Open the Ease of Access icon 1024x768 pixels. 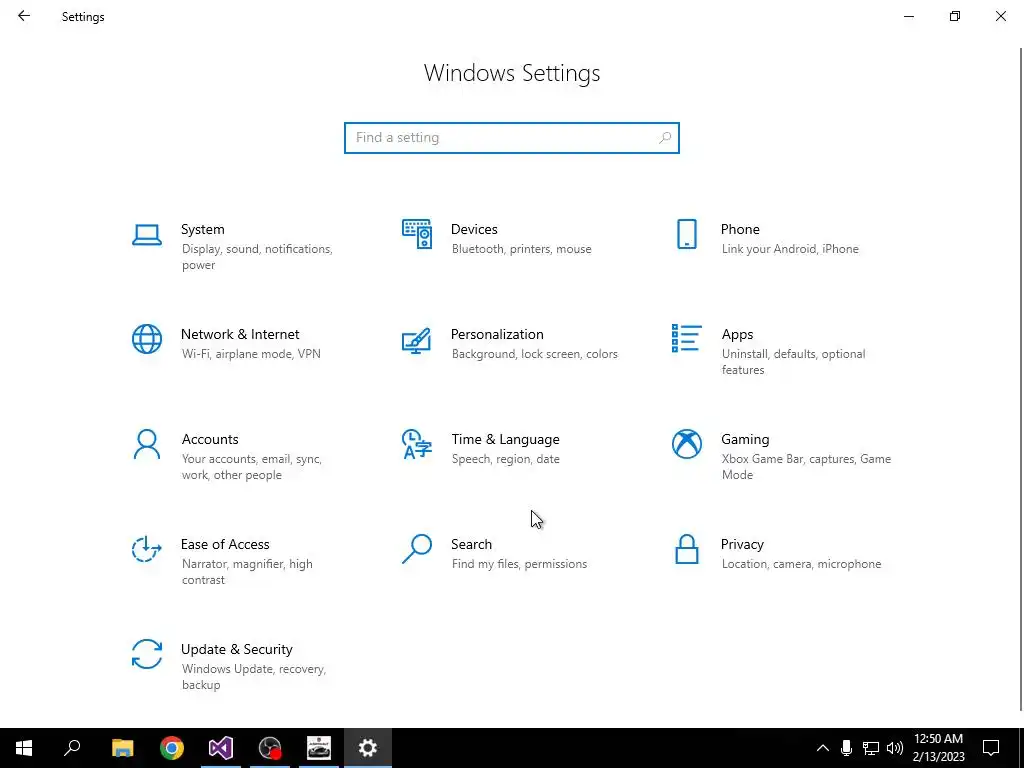146,549
